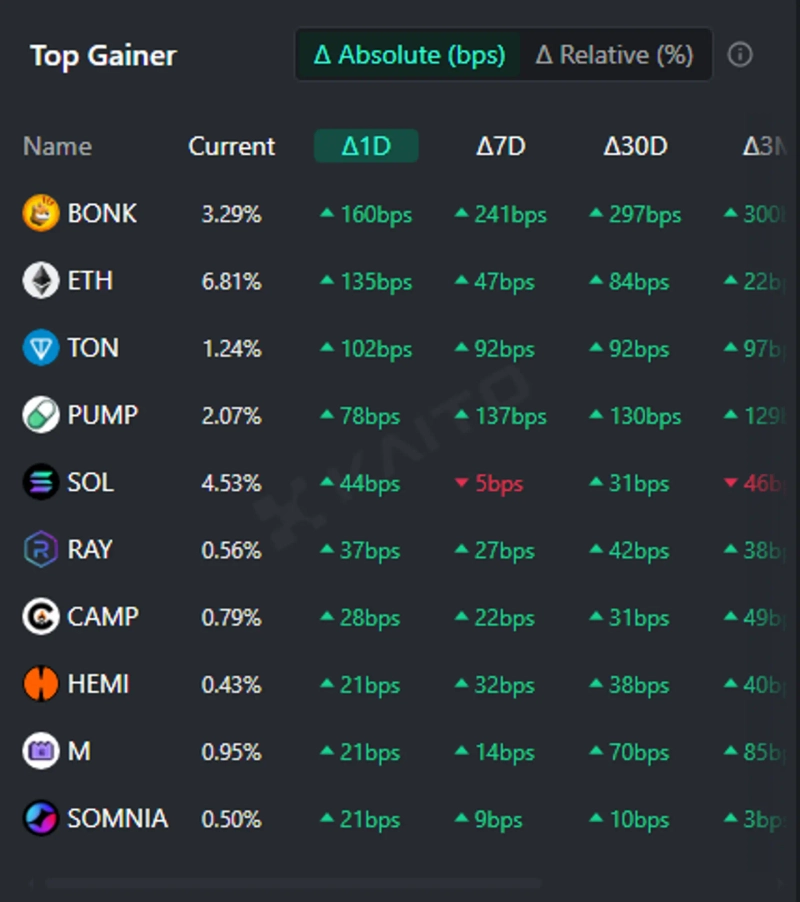Click the BONK token icon
This screenshot has width=800, height=902.
point(41,214)
